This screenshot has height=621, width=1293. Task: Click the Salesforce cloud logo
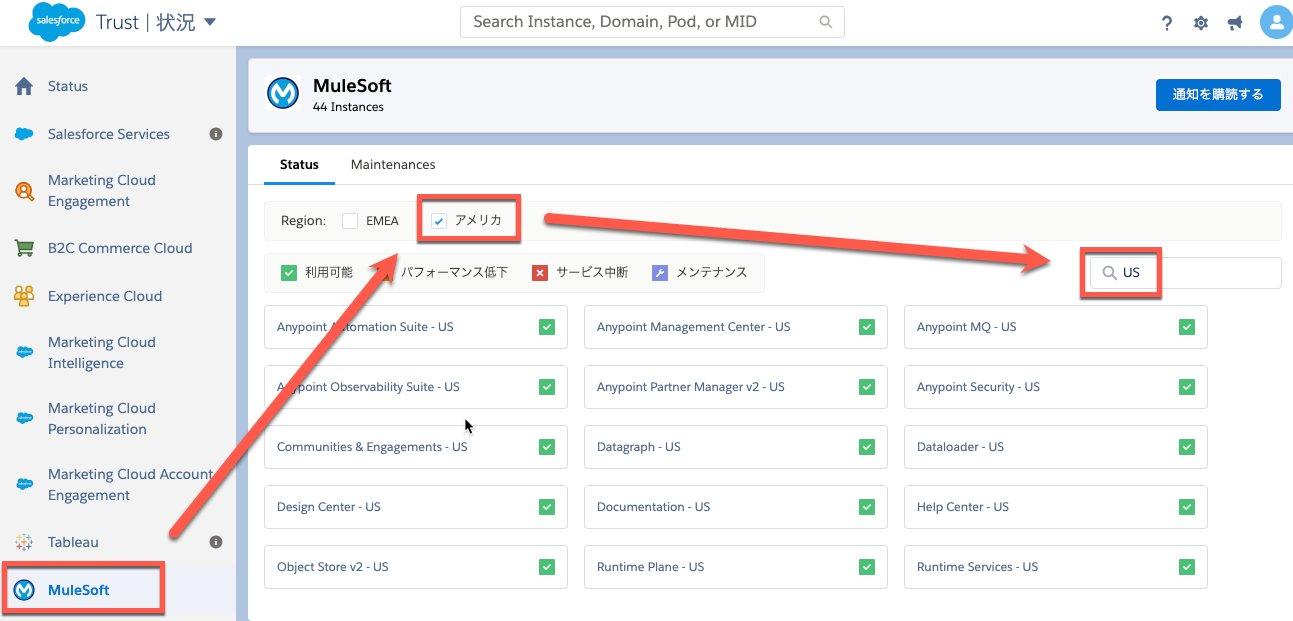57,22
